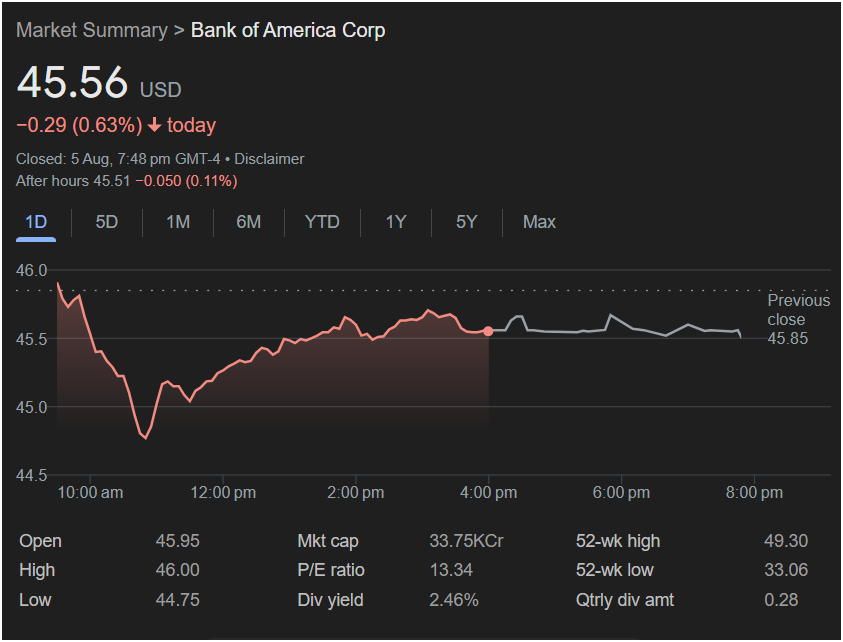Click the Bank of America Corp title
Screen dimensions: 843x642
coord(288,30)
